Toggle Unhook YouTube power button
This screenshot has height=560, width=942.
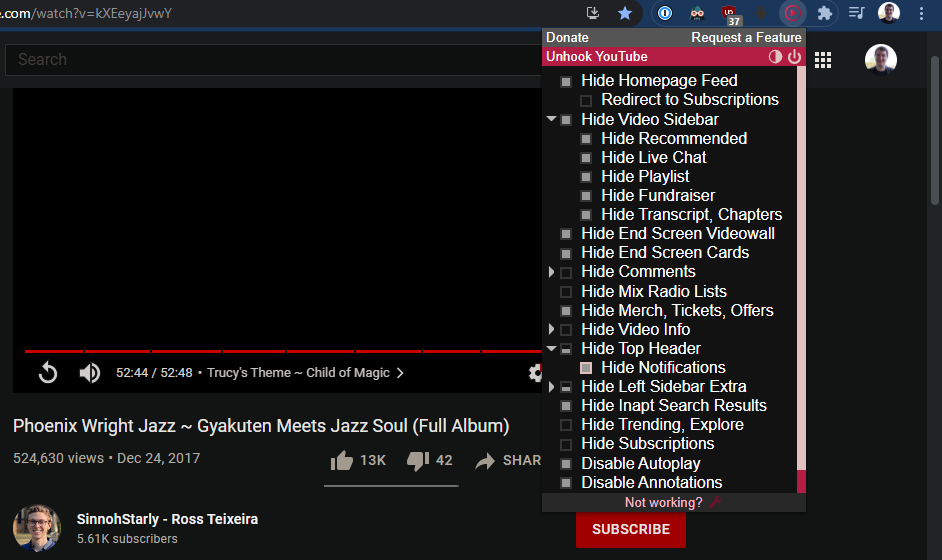[794, 57]
